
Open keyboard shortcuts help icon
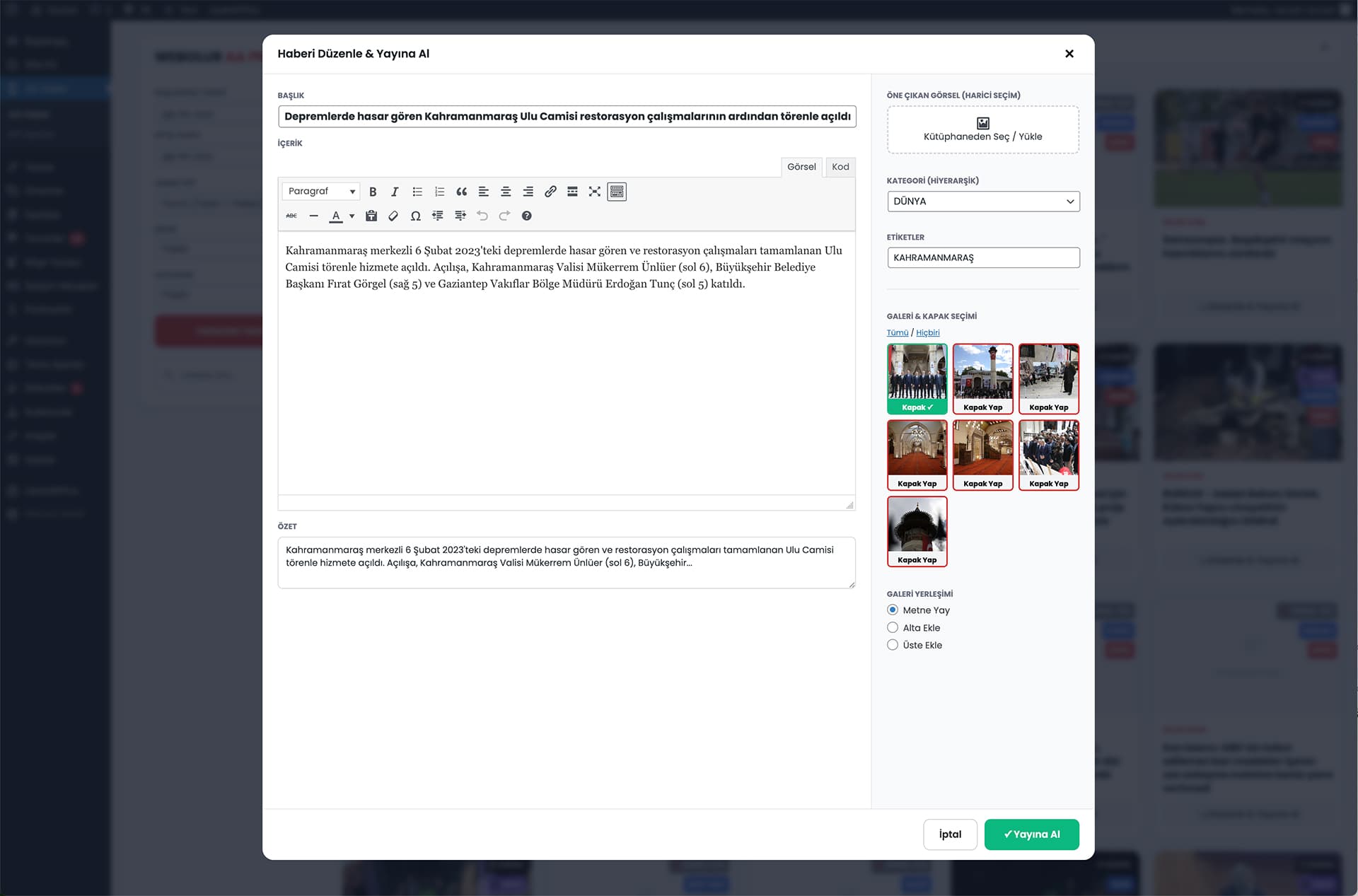(x=527, y=216)
